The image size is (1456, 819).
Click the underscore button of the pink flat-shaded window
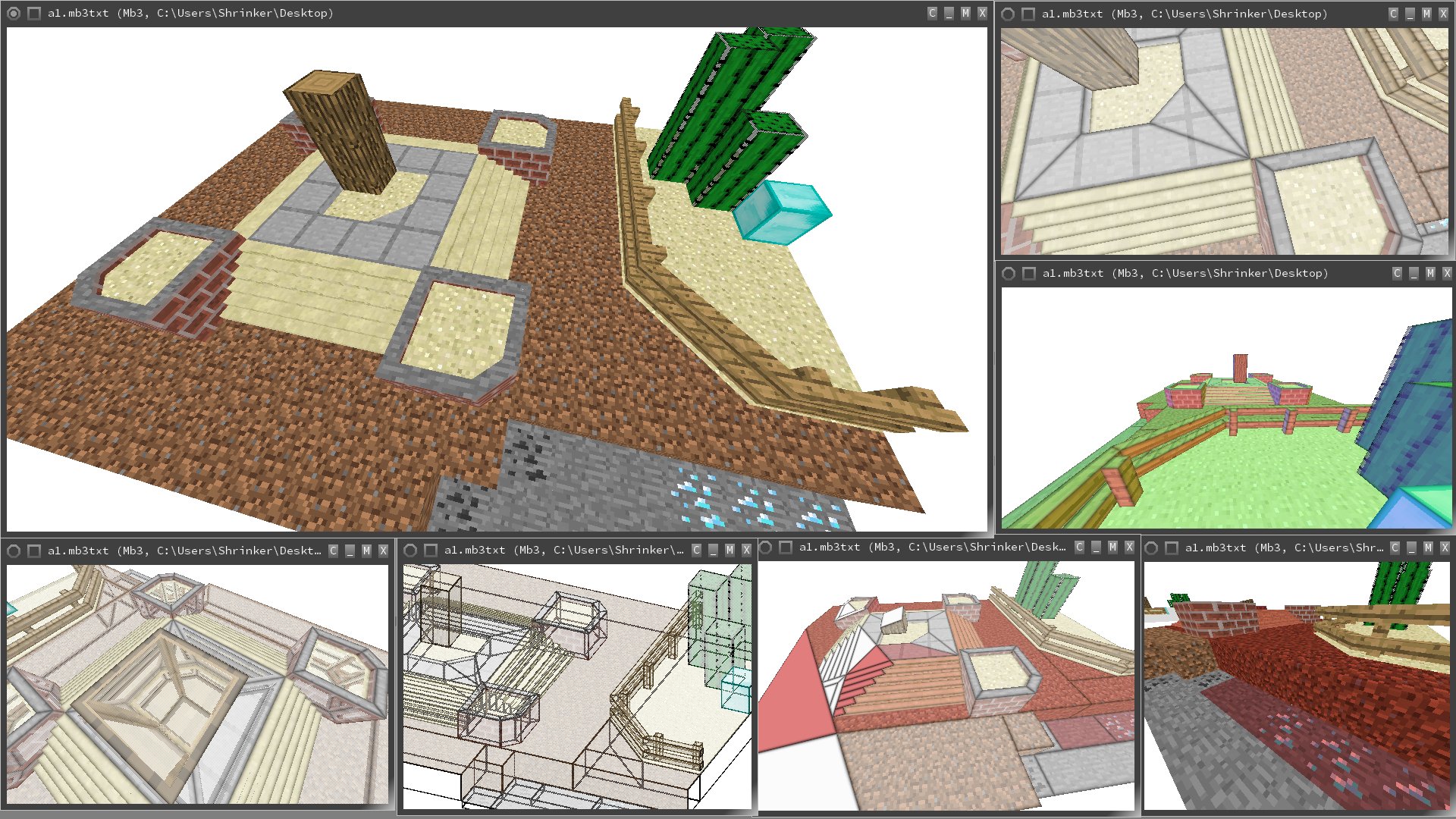[x=1096, y=548]
